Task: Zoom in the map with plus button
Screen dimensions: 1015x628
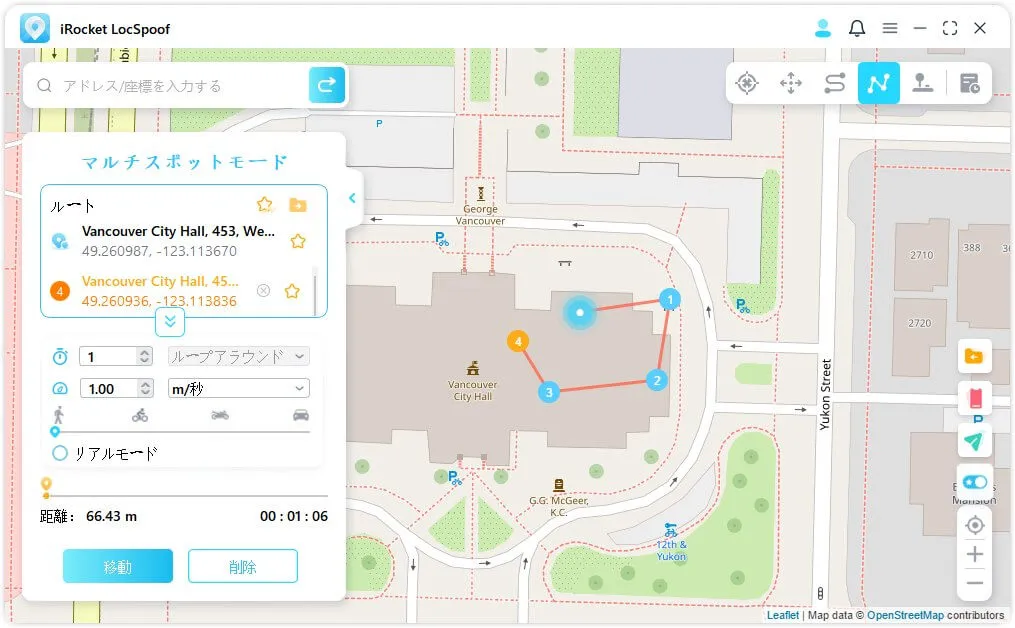Action: click(x=974, y=554)
